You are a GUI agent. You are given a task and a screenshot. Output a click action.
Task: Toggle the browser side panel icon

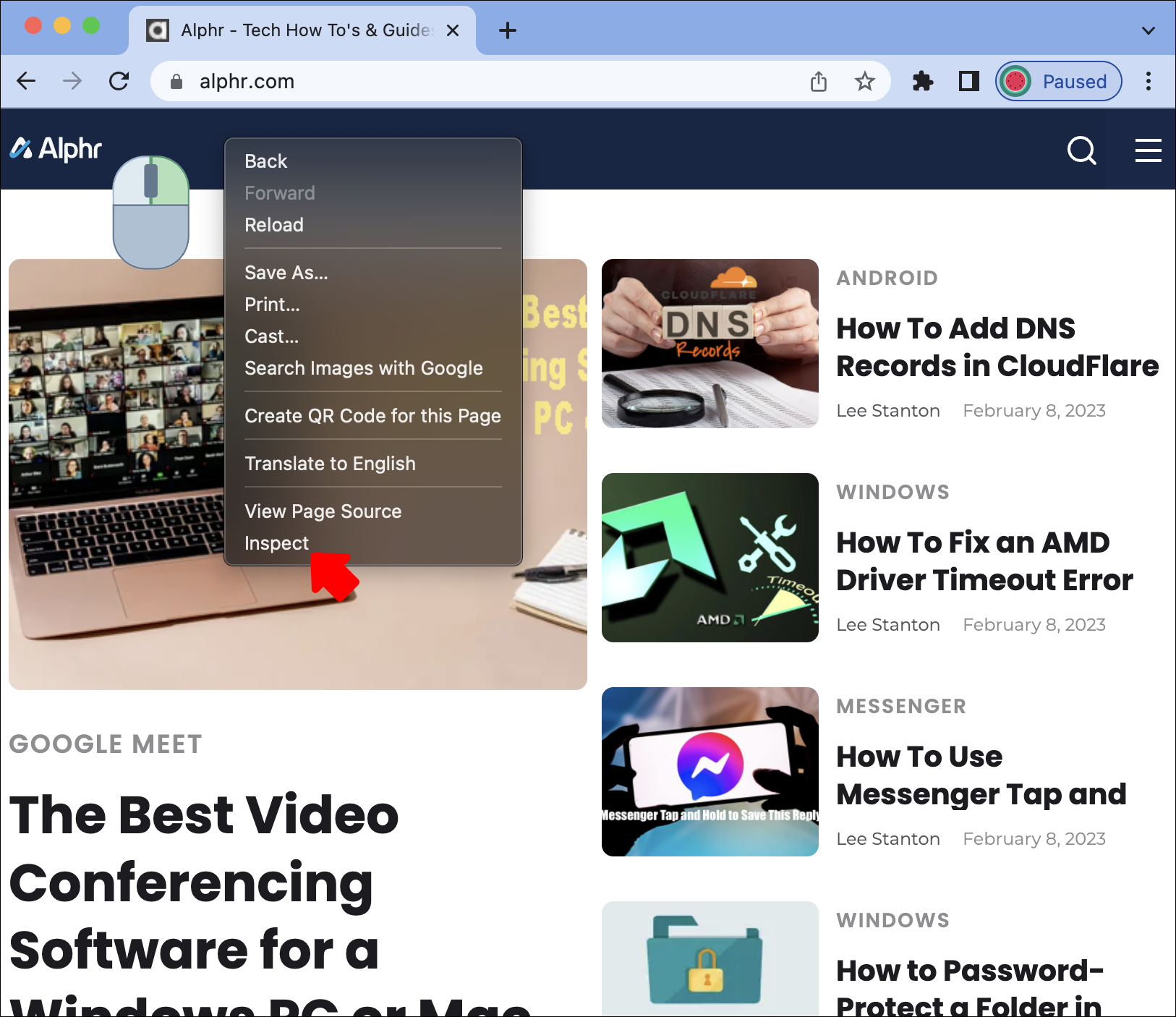(969, 81)
